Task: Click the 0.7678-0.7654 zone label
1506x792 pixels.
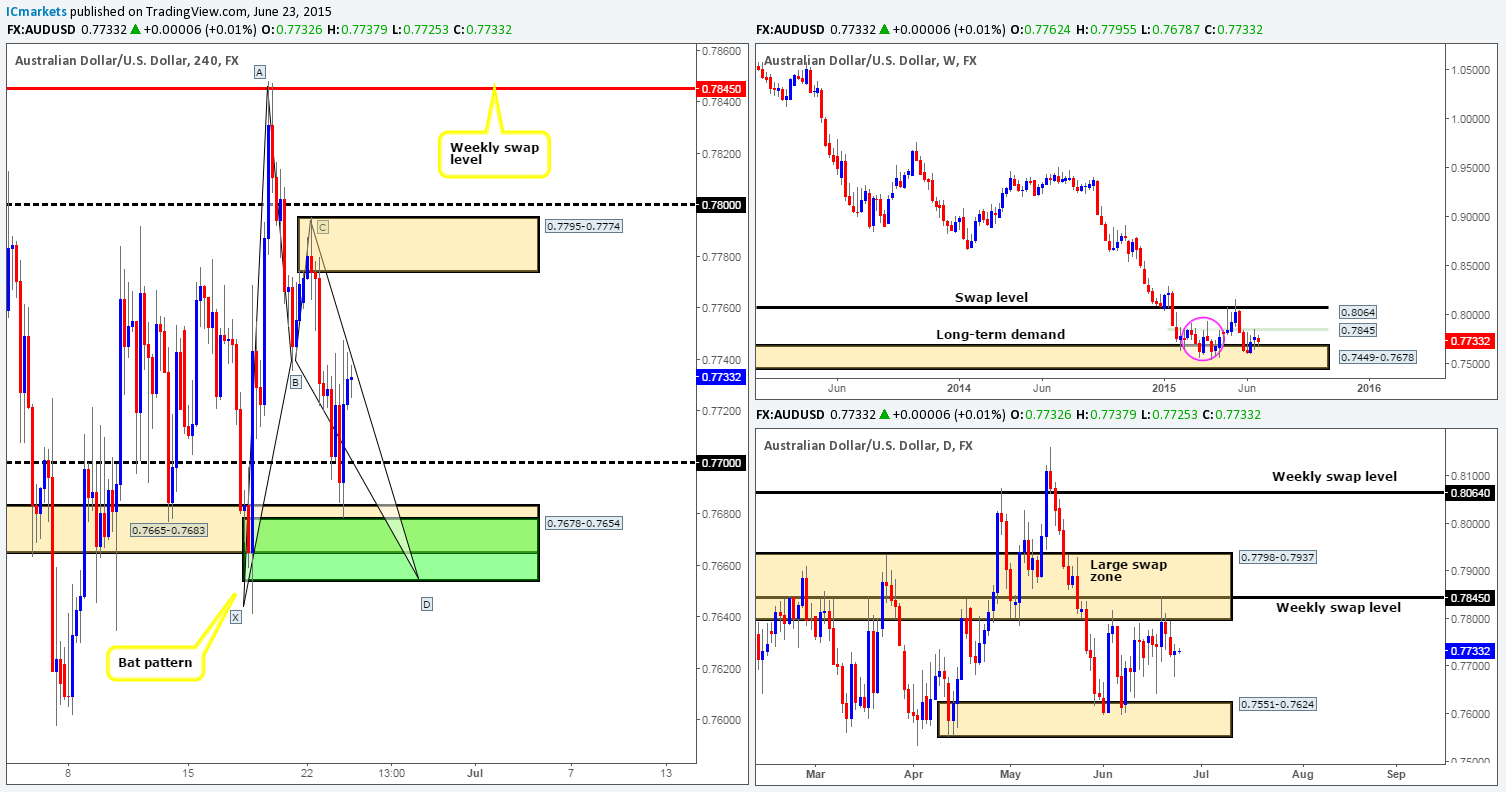Action: point(585,523)
